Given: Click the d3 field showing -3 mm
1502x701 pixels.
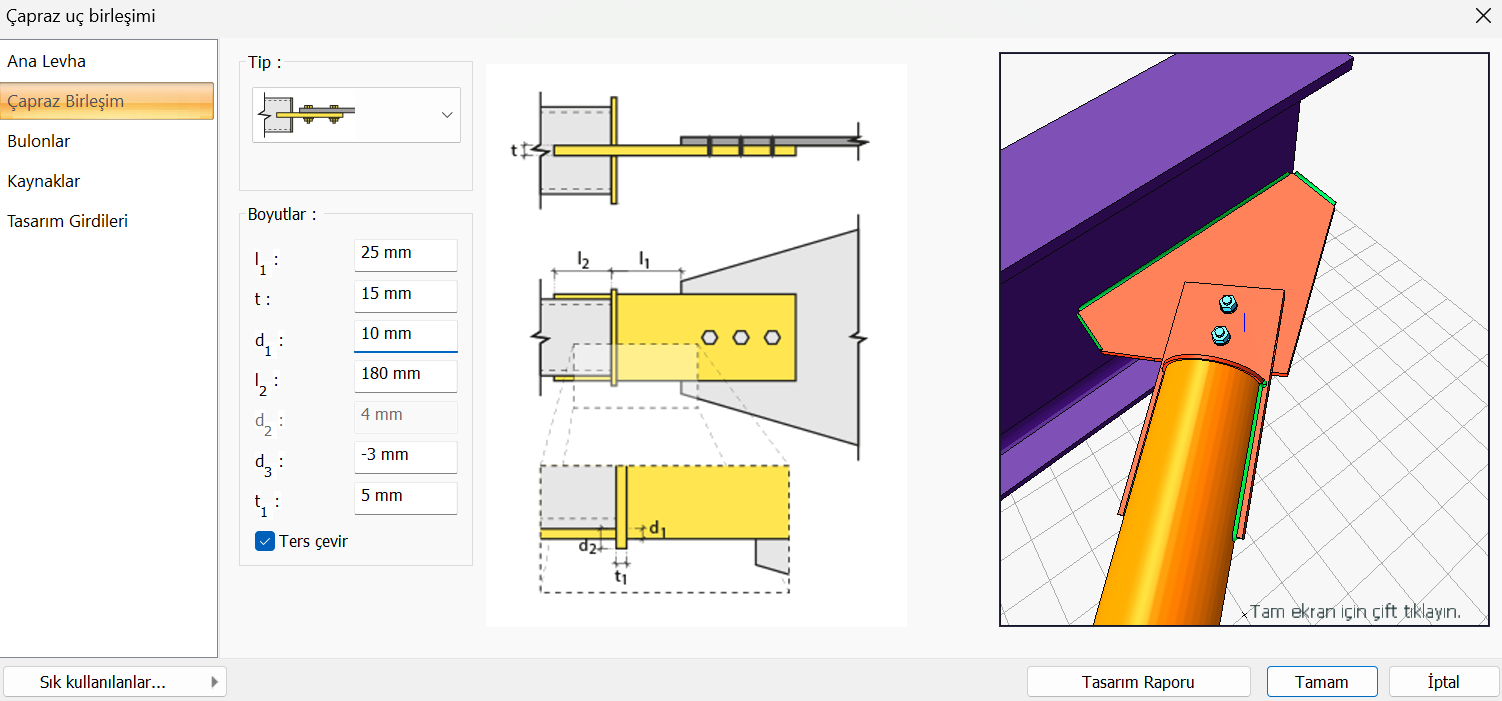Looking at the screenshot, I should [x=405, y=456].
